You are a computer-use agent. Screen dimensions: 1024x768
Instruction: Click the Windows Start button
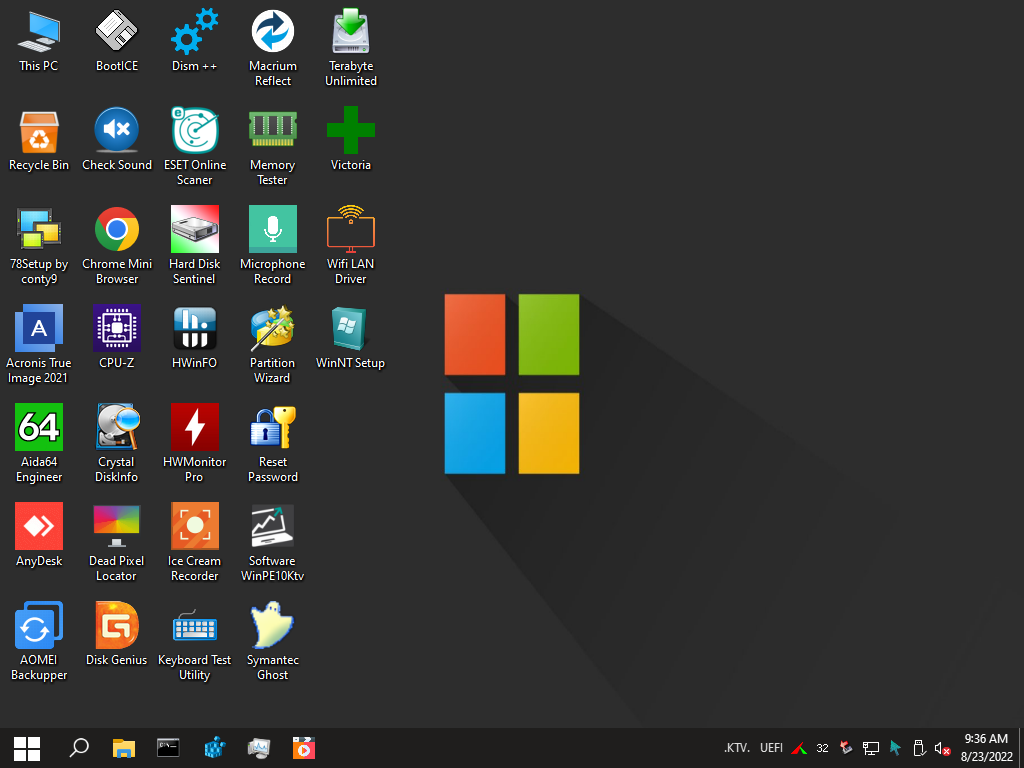coord(27,748)
